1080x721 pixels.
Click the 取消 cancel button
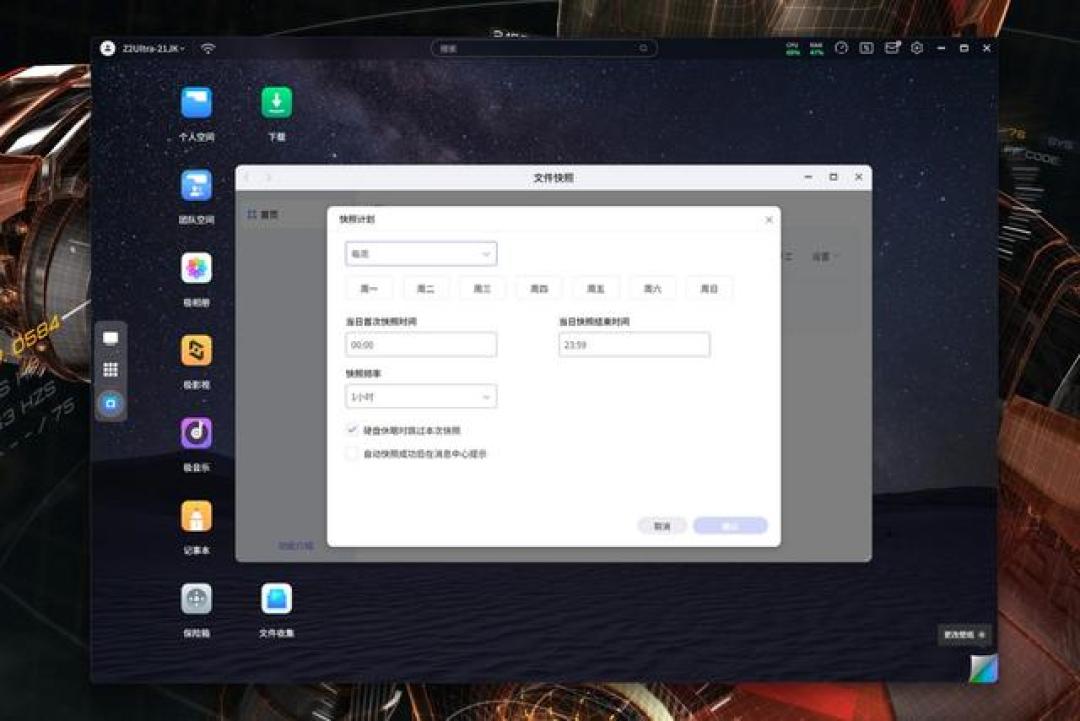(x=662, y=526)
